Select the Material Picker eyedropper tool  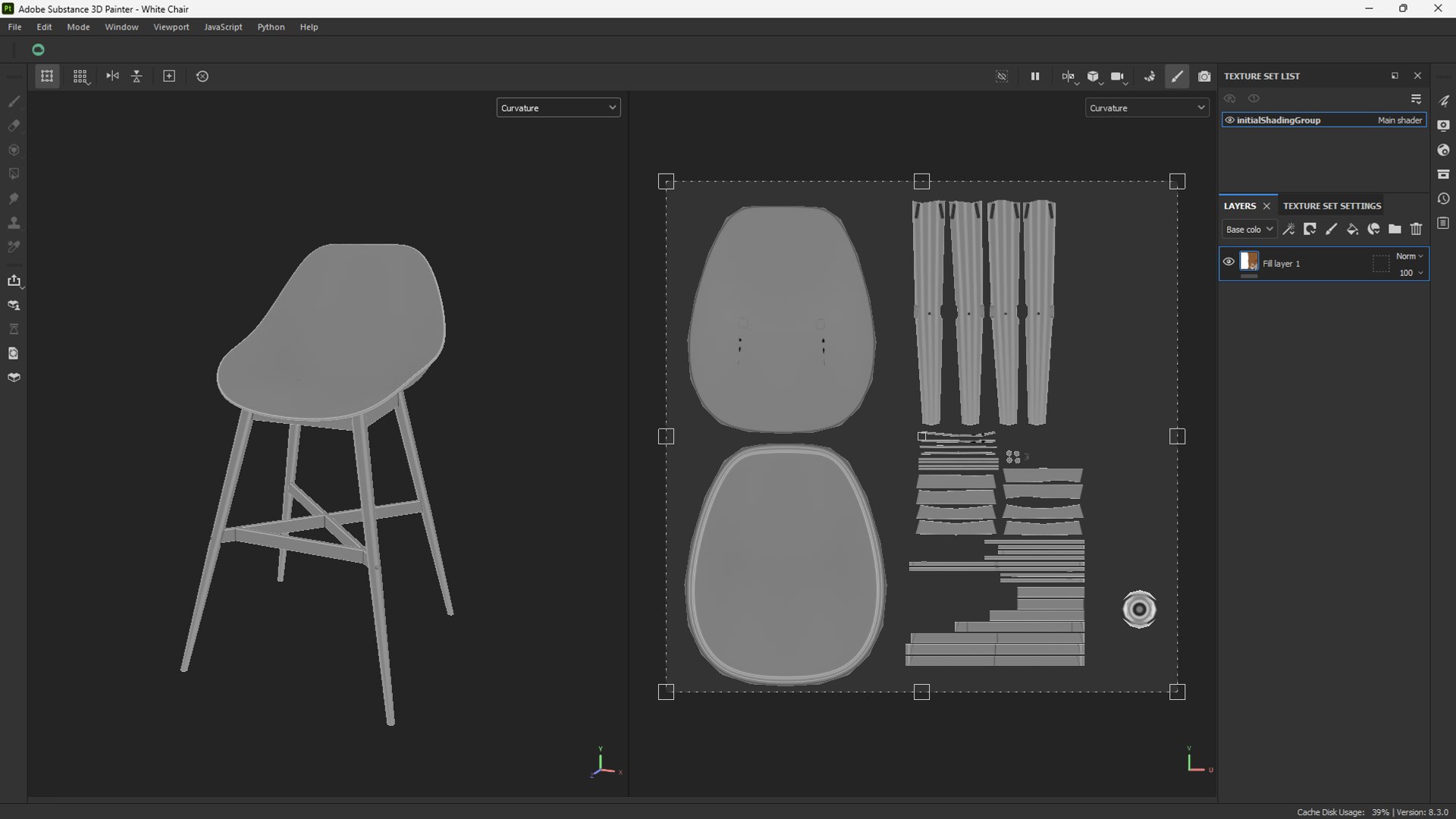14,247
